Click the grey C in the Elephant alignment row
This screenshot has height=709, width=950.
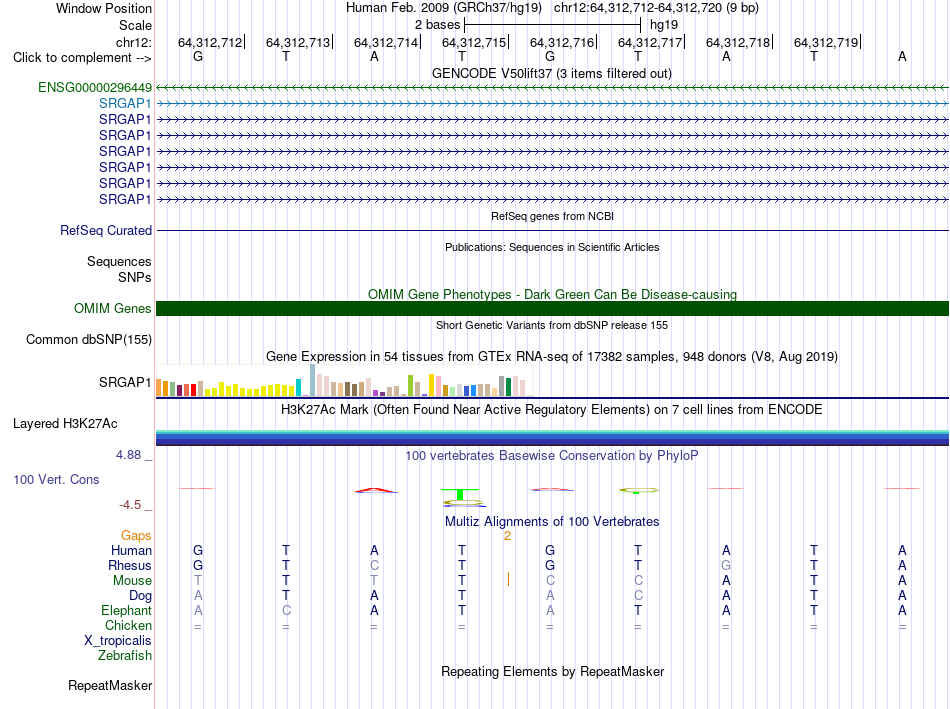[286, 610]
